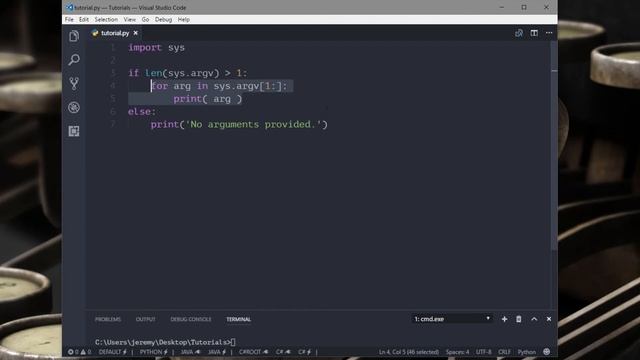Click the feedback smiley icon
Screen dimensions: 640x360
pos(547,352)
